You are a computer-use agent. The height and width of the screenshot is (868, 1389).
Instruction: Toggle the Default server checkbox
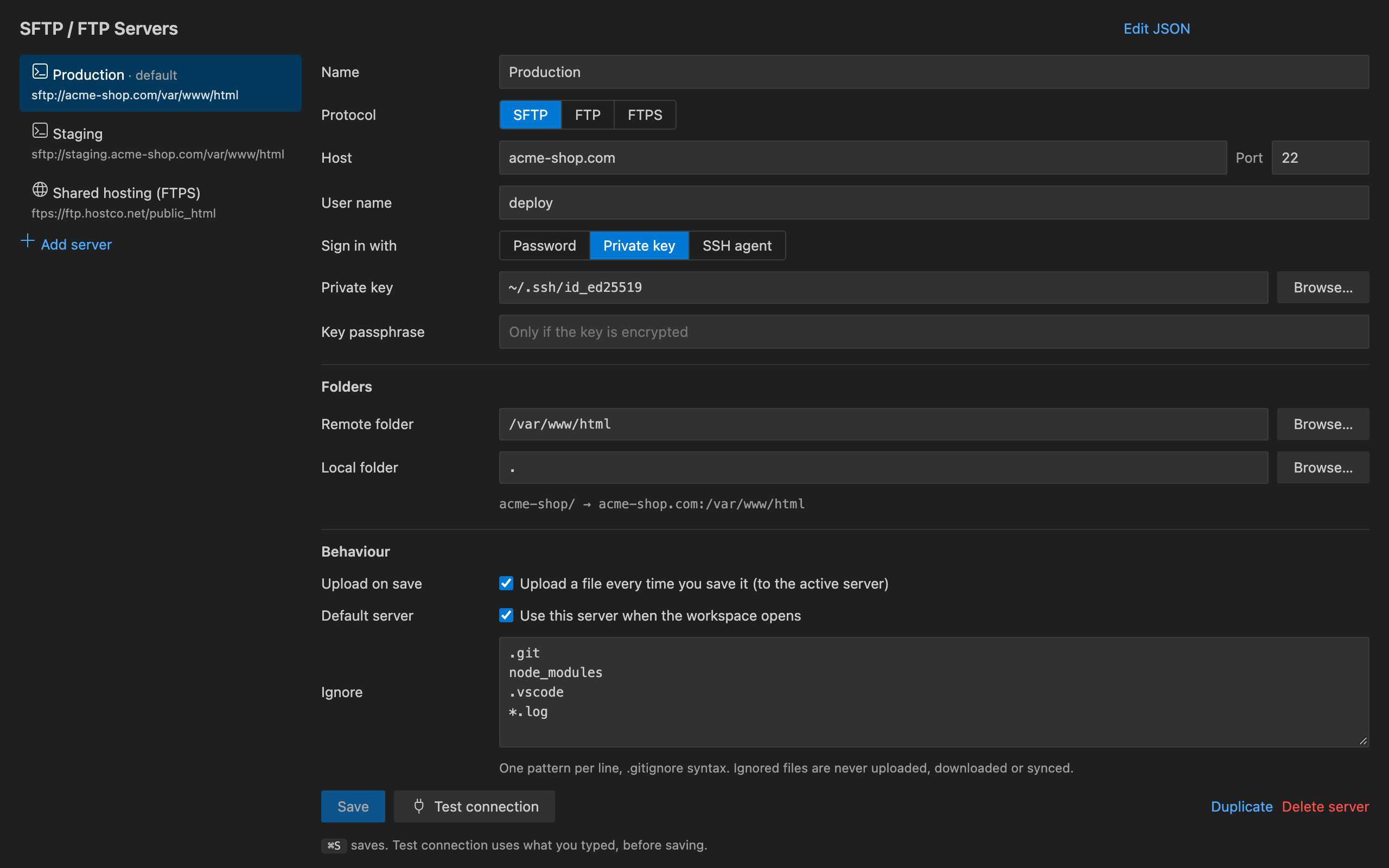pos(506,615)
